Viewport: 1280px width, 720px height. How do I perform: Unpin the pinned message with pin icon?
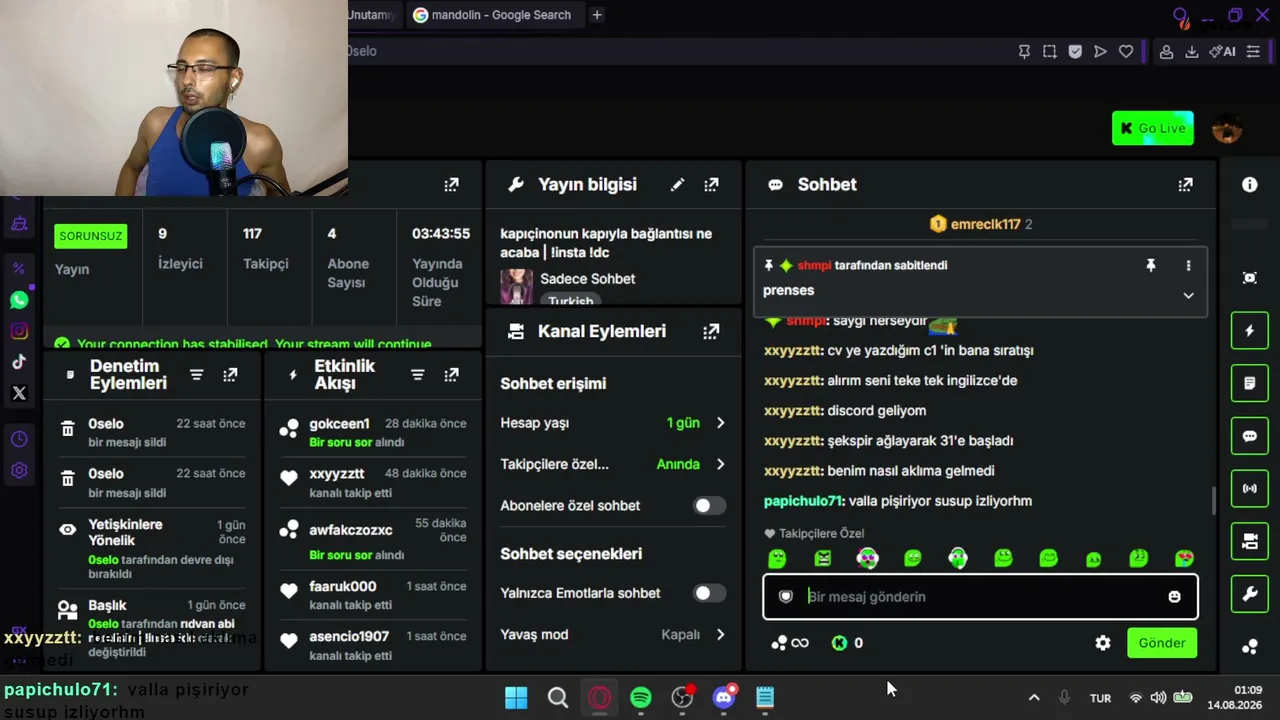(x=1150, y=265)
